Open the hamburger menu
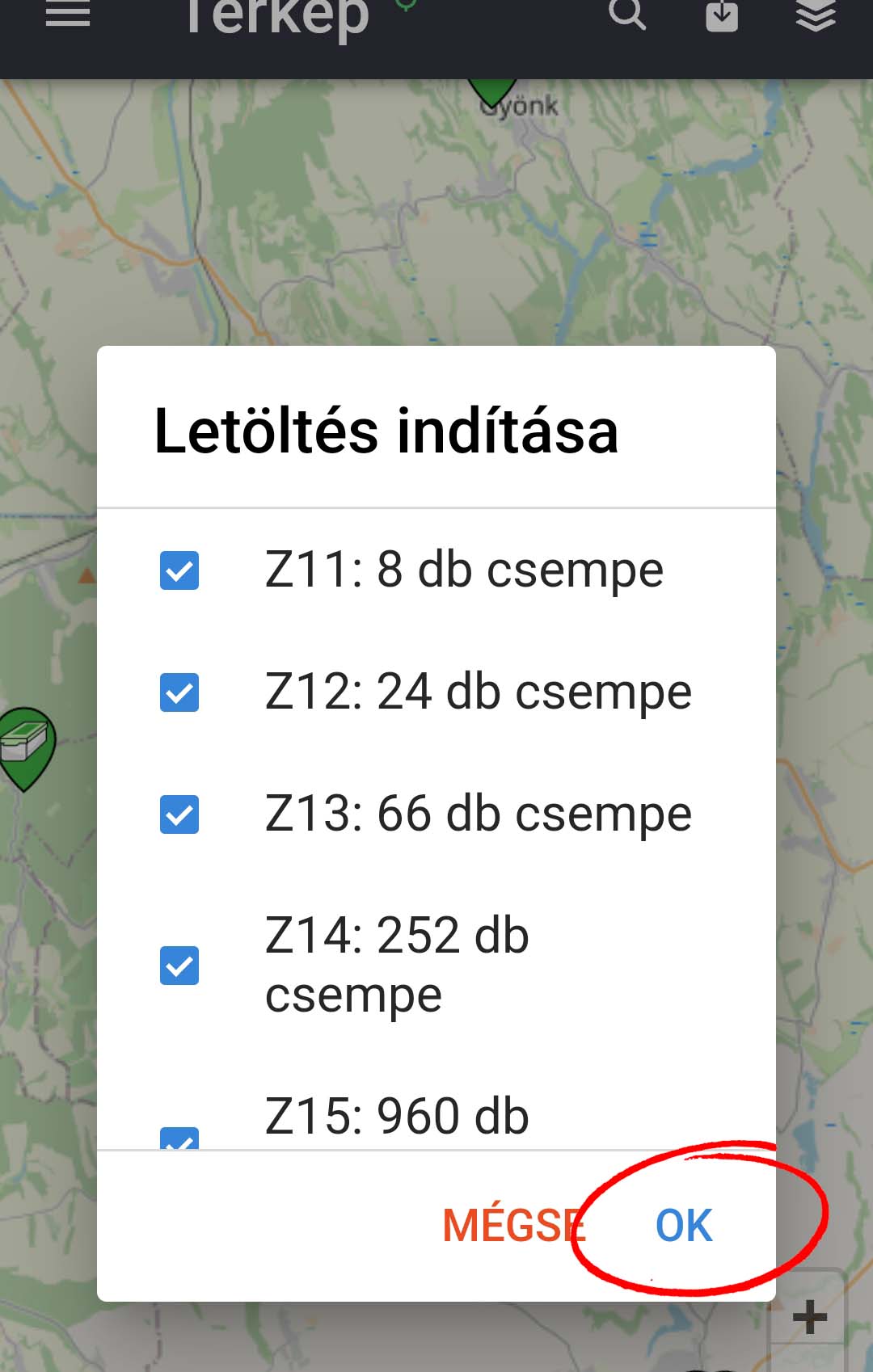Screen dimensions: 873x1372 coord(68,13)
